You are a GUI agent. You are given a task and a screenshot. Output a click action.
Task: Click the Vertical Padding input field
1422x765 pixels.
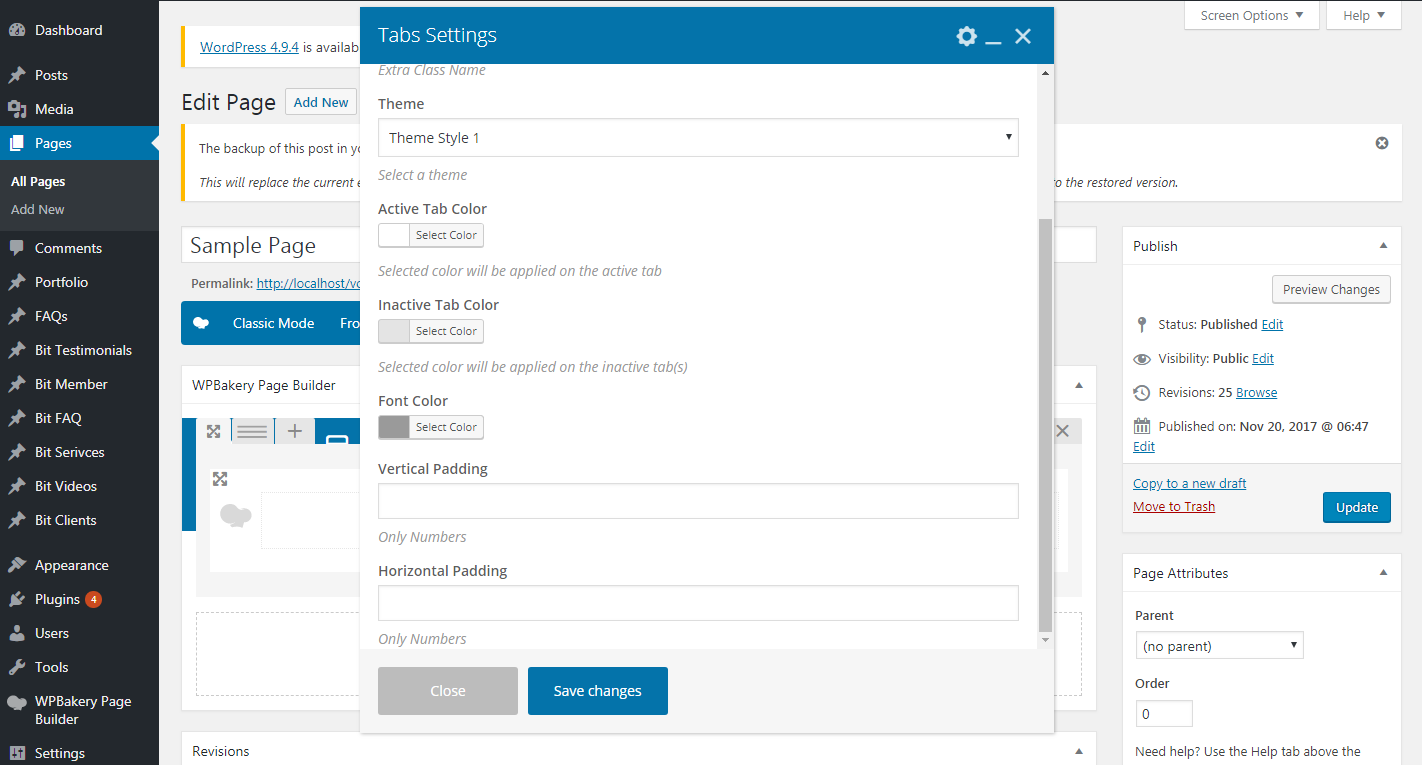[x=697, y=501]
